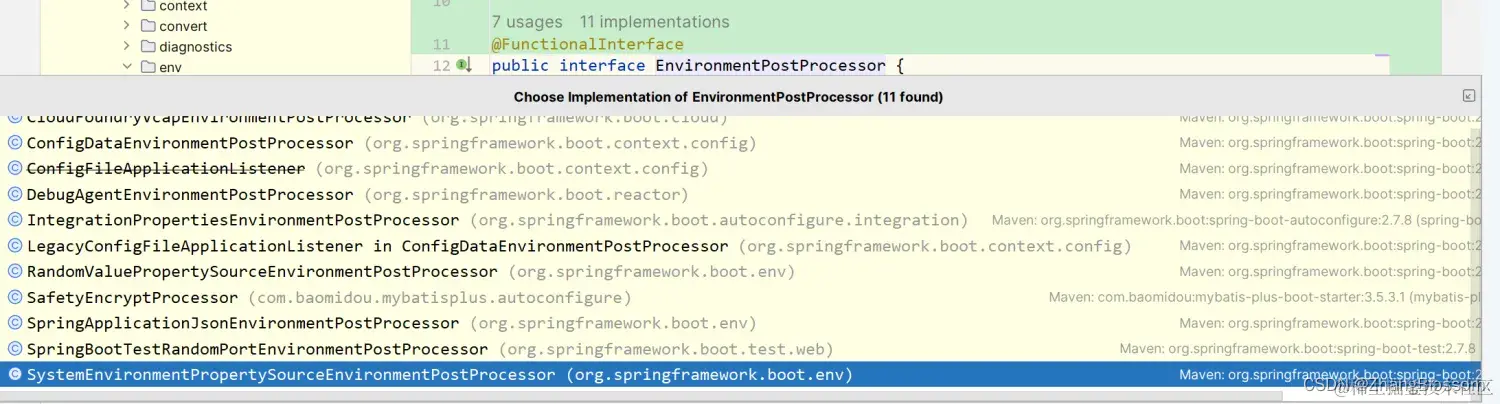The height and width of the screenshot is (404, 1500).
Task: Select the env tree item
Action: click(x=170, y=67)
